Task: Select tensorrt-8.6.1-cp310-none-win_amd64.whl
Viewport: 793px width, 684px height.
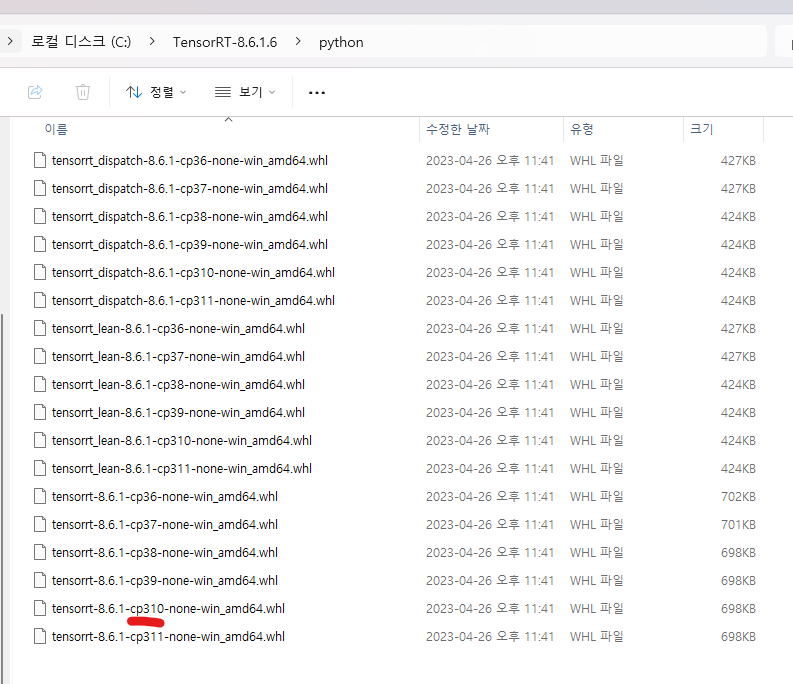Action: tap(168, 608)
